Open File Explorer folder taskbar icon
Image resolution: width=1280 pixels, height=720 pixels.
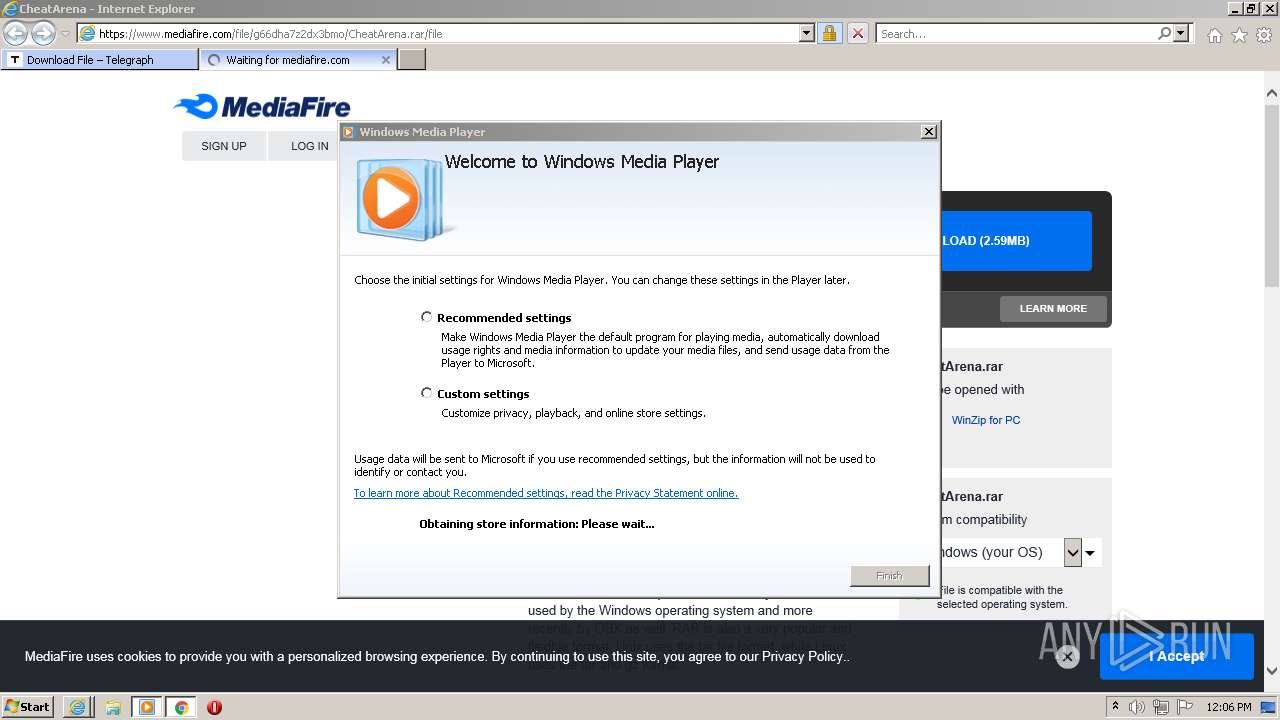[112, 707]
